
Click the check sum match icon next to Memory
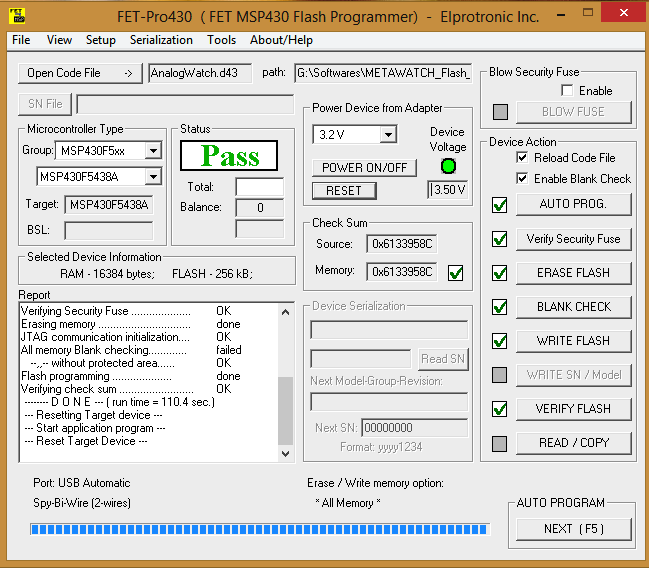pyautogui.click(x=456, y=273)
